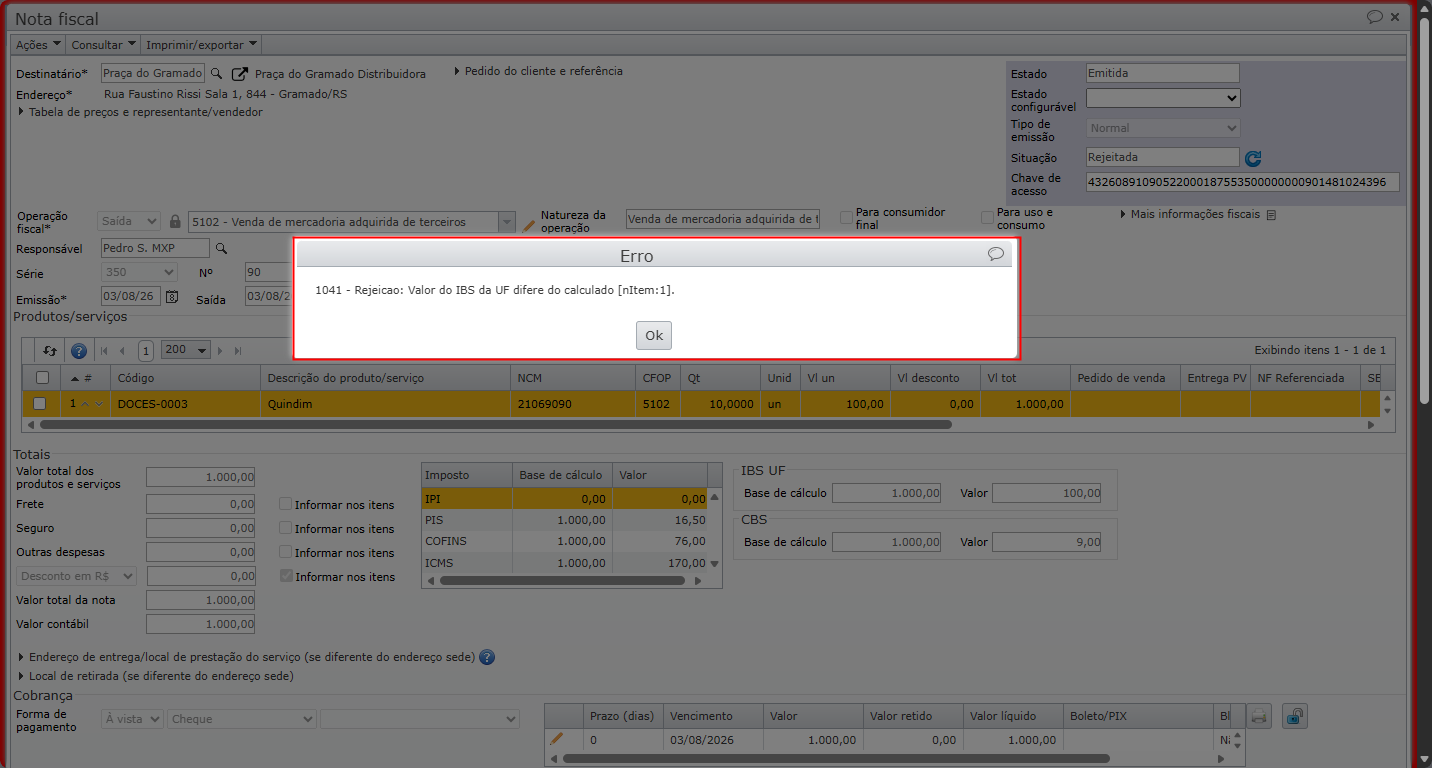Click the lock icon beside operação fiscal
This screenshot has width=1432, height=768.
[175, 221]
